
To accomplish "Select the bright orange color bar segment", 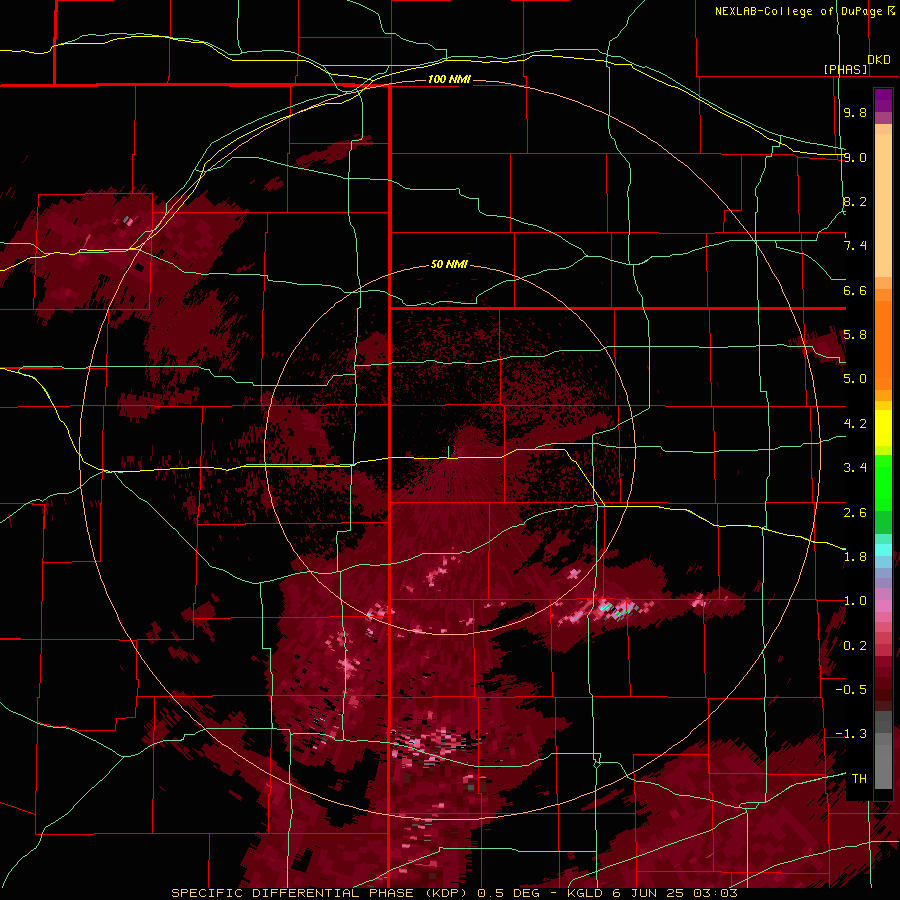I will click(883, 346).
